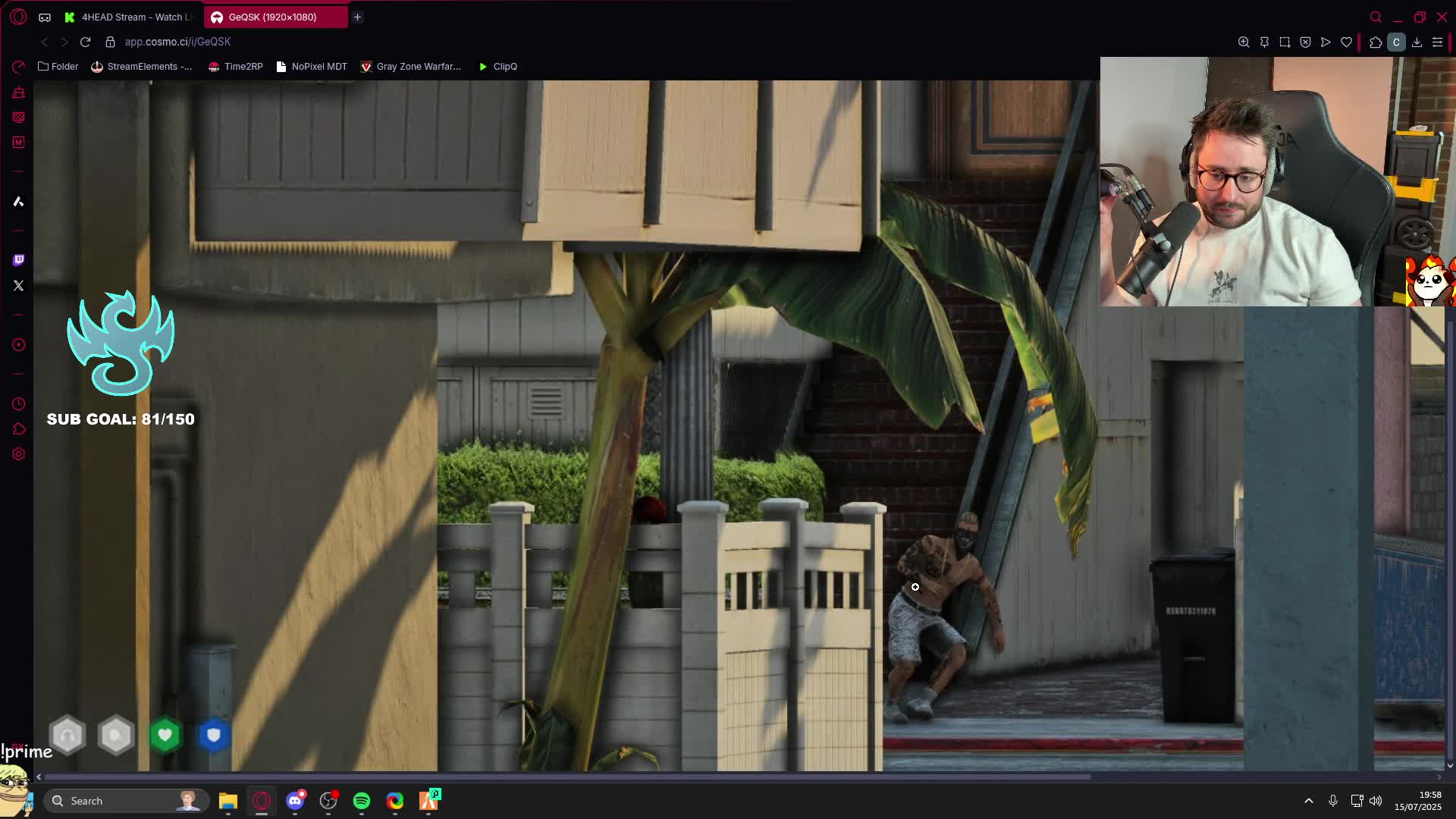Expand the system tray hidden icons chevron

point(1309,801)
